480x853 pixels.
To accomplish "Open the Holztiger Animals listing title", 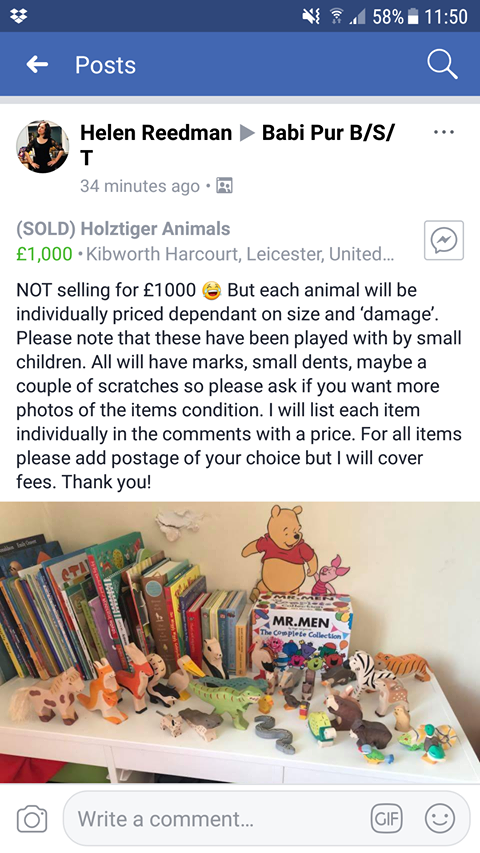I will click(x=123, y=228).
